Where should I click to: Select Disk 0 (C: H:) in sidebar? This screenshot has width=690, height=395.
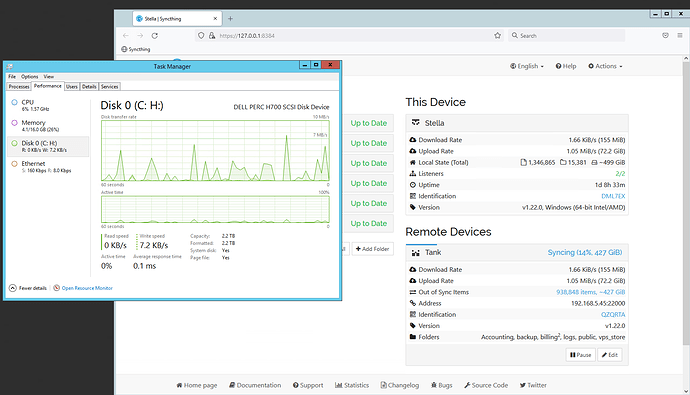(48, 146)
